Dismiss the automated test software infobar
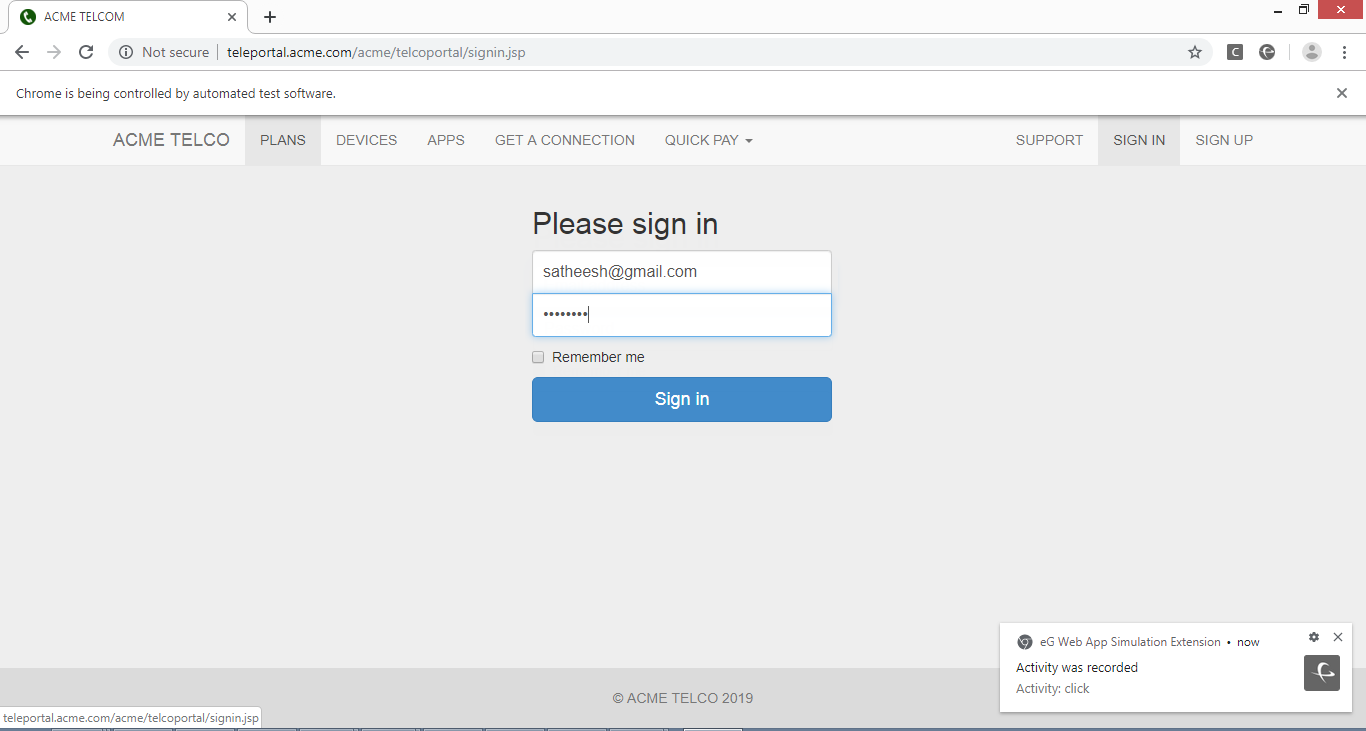This screenshot has height=731, width=1366. (x=1342, y=93)
